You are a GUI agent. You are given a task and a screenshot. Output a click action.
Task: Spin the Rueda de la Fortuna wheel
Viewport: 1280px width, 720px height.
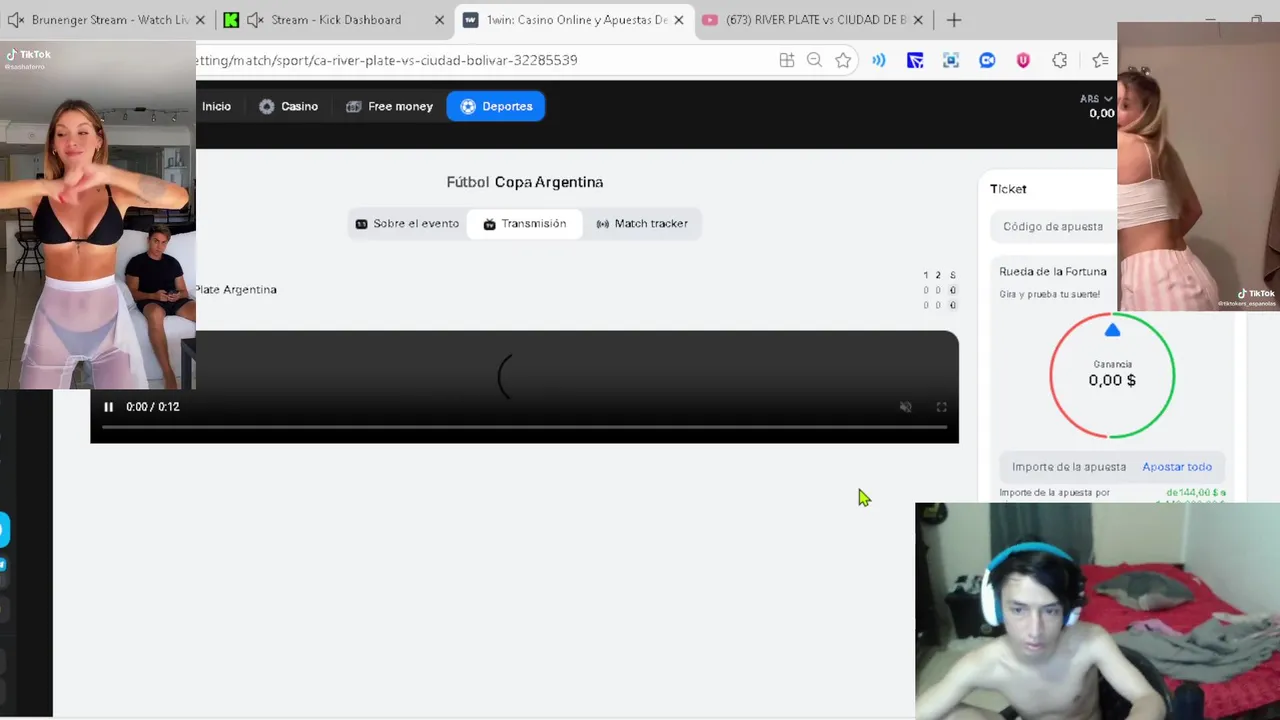1112,376
